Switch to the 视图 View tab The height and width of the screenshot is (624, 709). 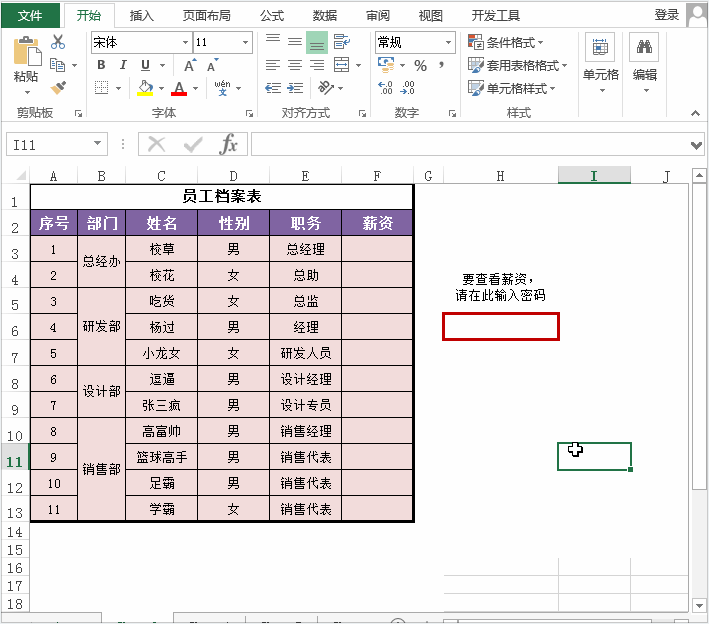pos(430,15)
